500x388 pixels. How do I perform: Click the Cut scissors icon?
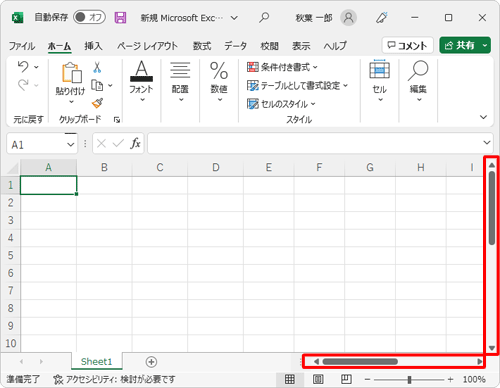click(x=97, y=67)
